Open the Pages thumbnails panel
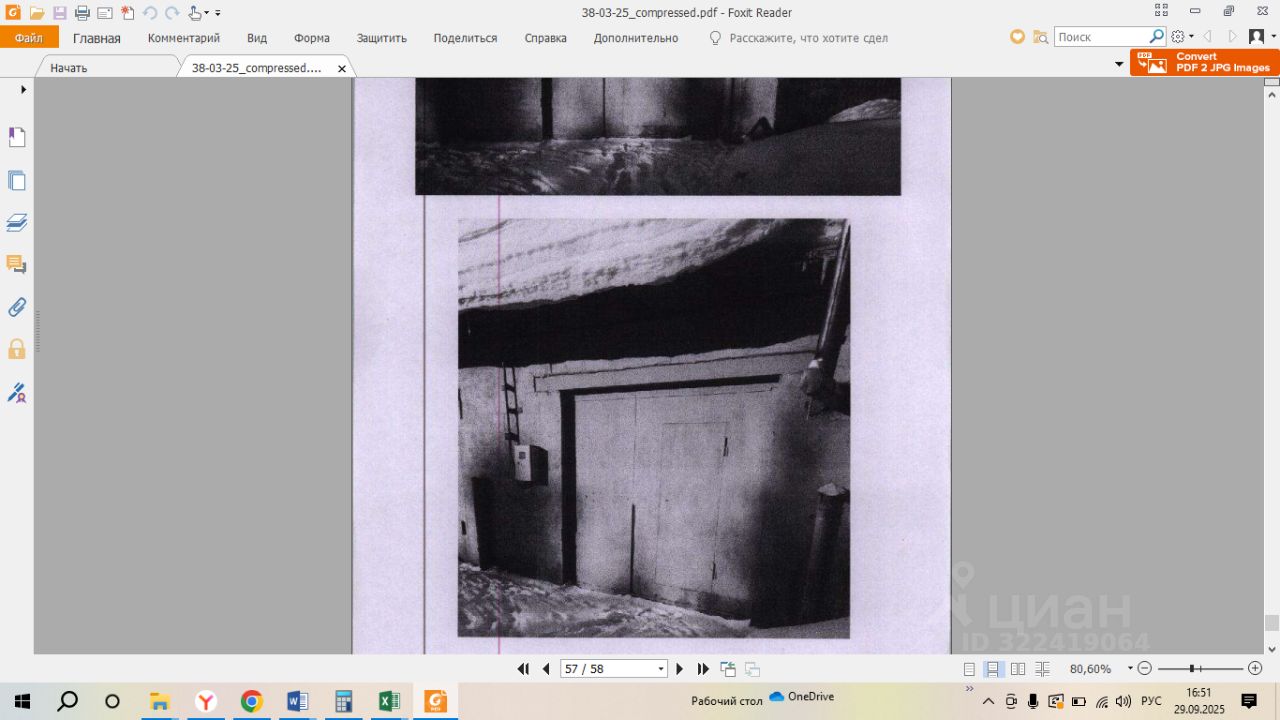 (x=17, y=181)
